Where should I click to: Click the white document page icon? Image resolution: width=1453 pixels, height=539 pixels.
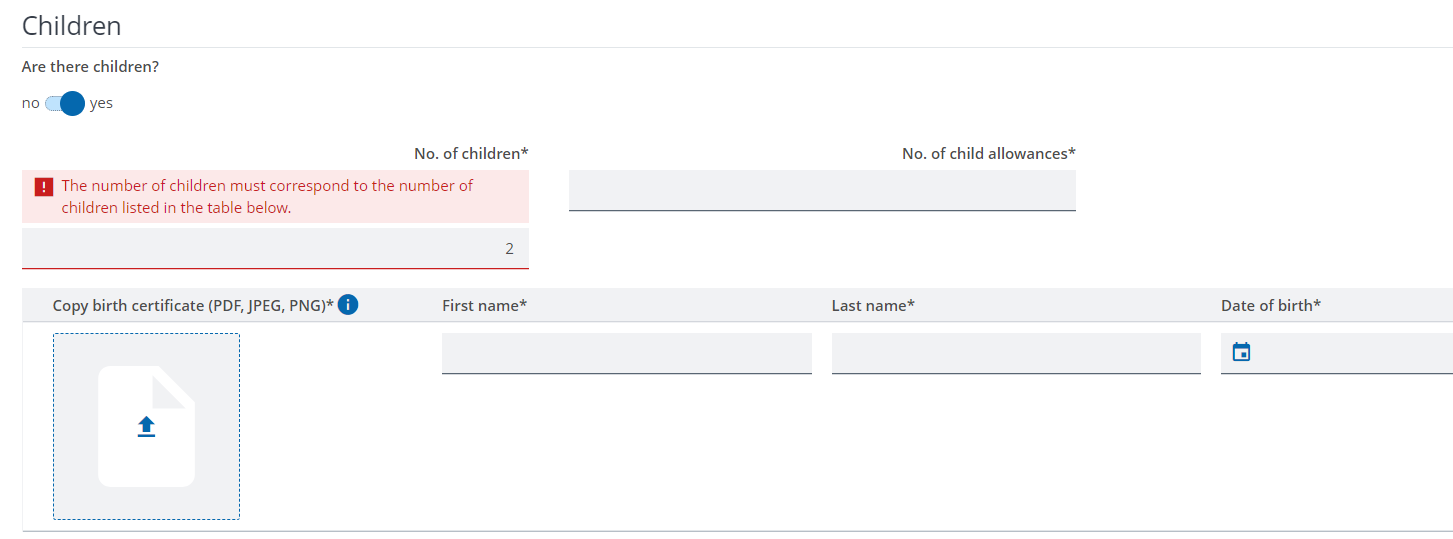(x=146, y=426)
